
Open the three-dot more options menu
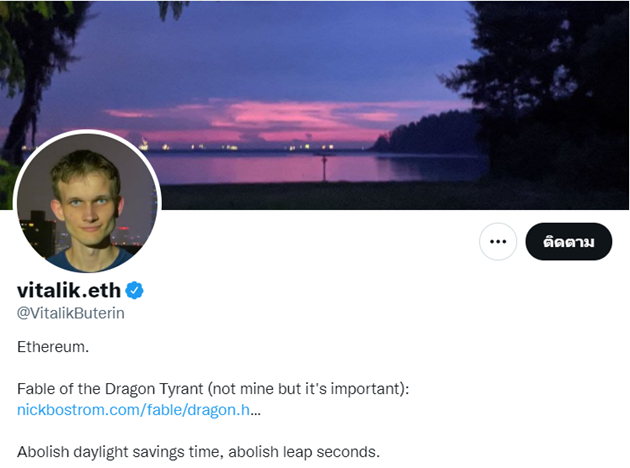498,242
